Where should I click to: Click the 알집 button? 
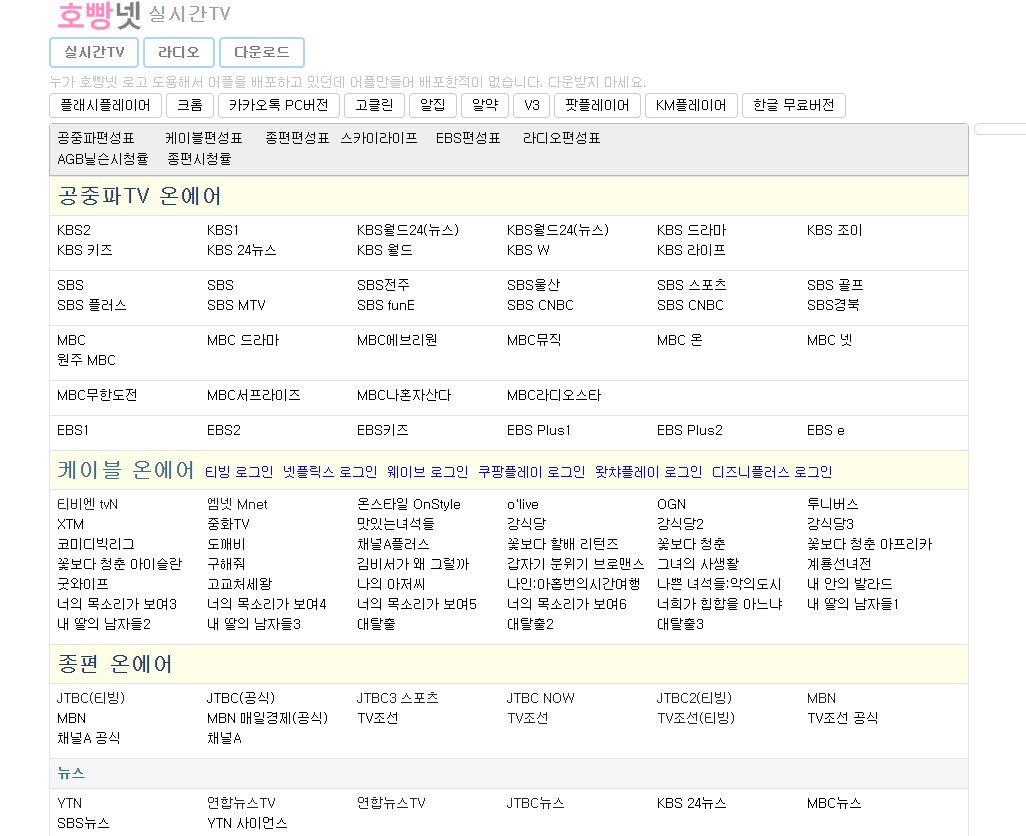coord(433,105)
